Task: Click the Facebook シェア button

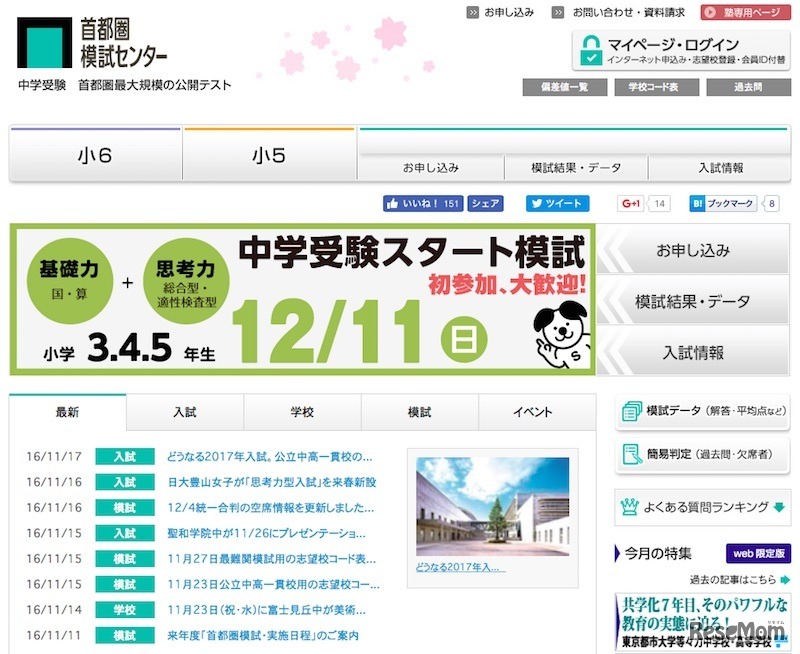Action: point(485,204)
